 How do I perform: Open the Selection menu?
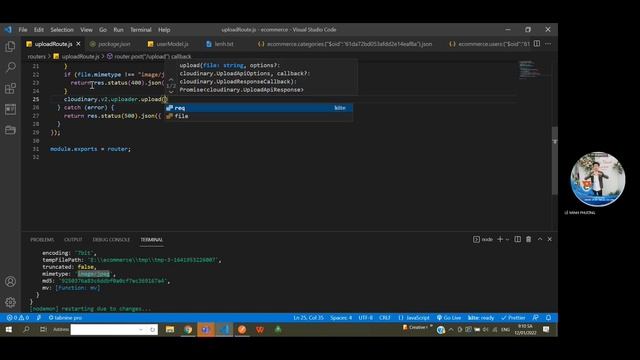click(x=62, y=30)
